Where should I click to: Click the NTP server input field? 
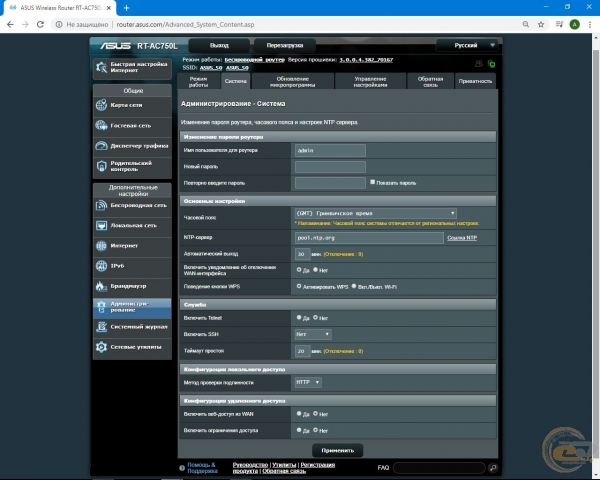[x=368, y=238]
